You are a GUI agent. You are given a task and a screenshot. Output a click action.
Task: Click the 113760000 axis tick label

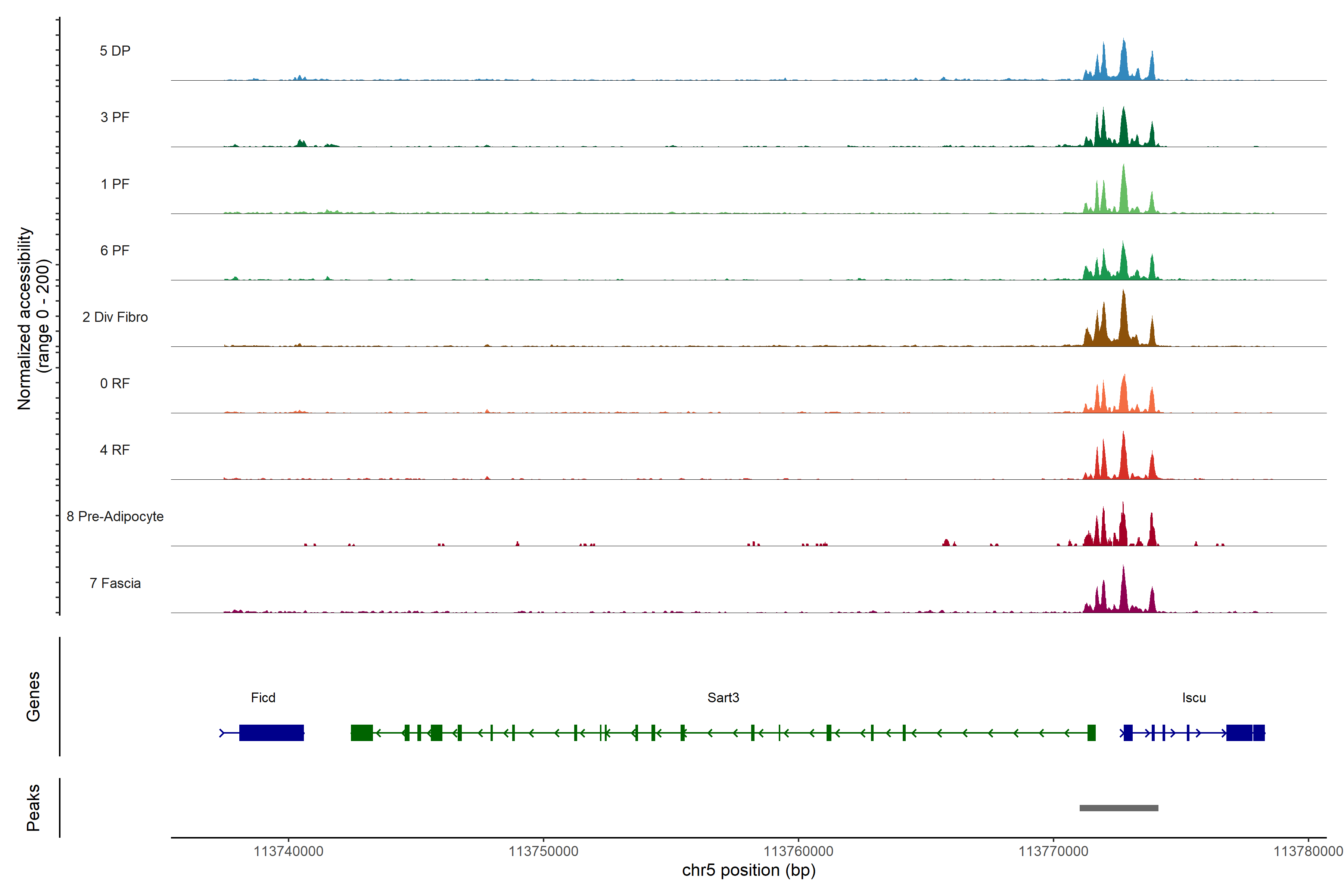point(798,852)
